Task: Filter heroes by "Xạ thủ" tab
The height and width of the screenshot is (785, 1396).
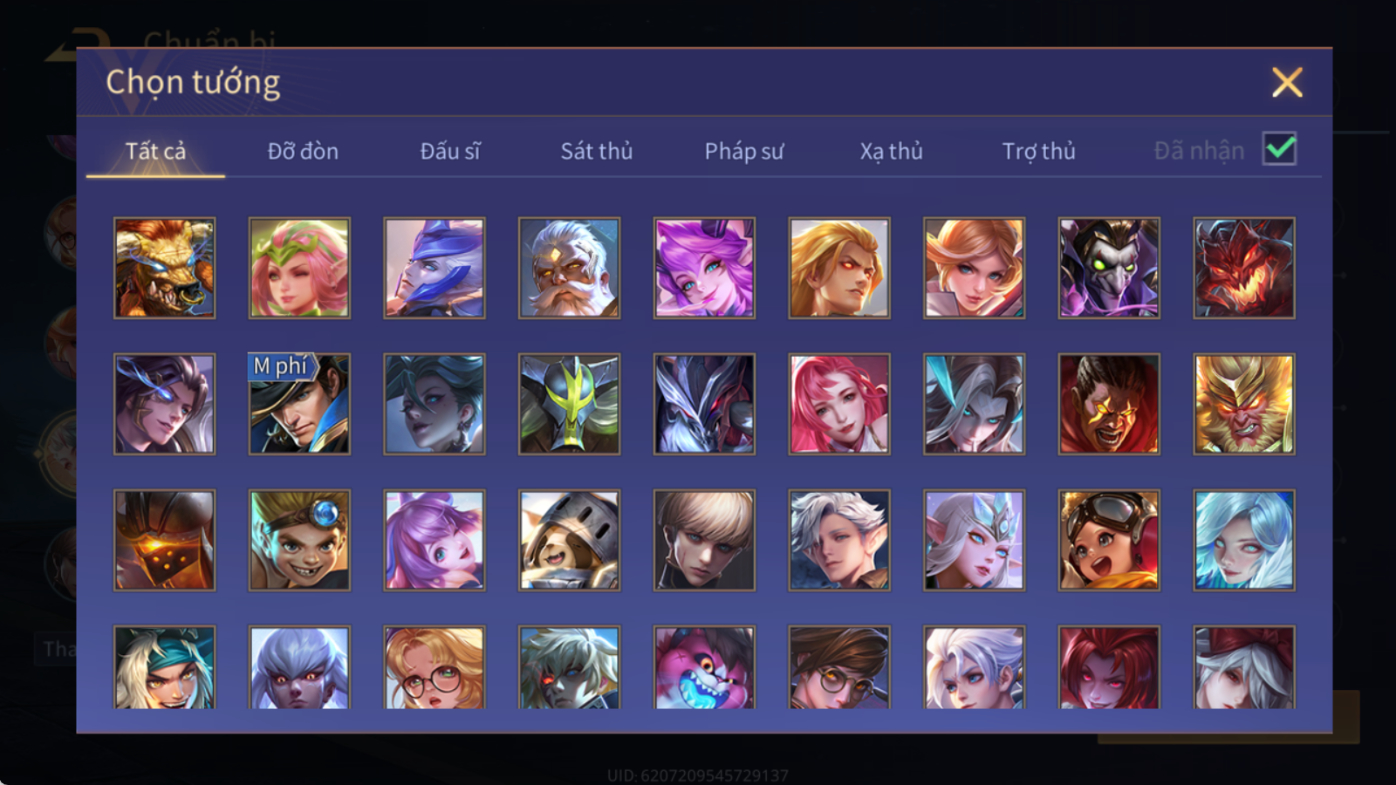Action: [891, 151]
